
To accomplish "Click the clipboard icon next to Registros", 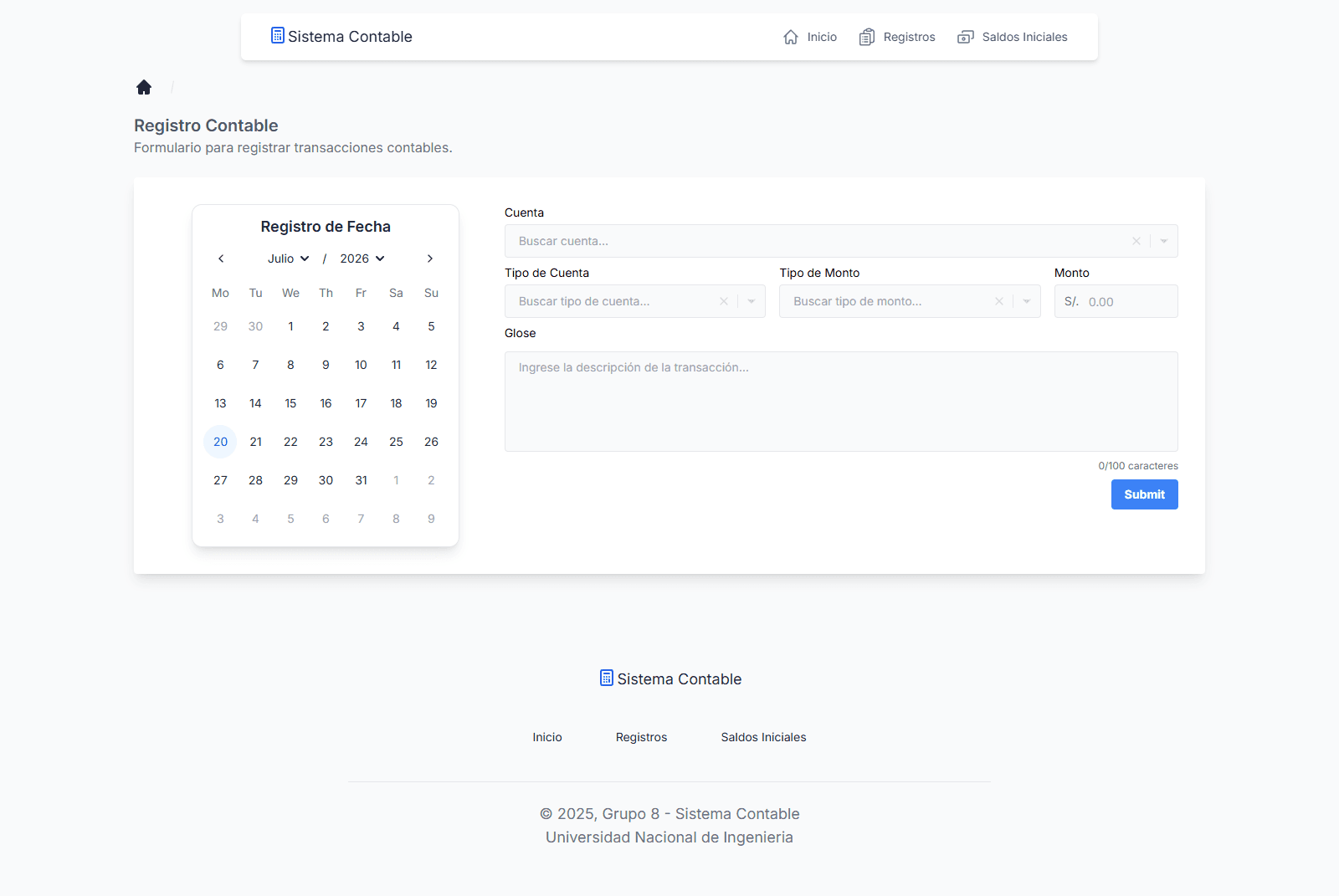I will (867, 37).
